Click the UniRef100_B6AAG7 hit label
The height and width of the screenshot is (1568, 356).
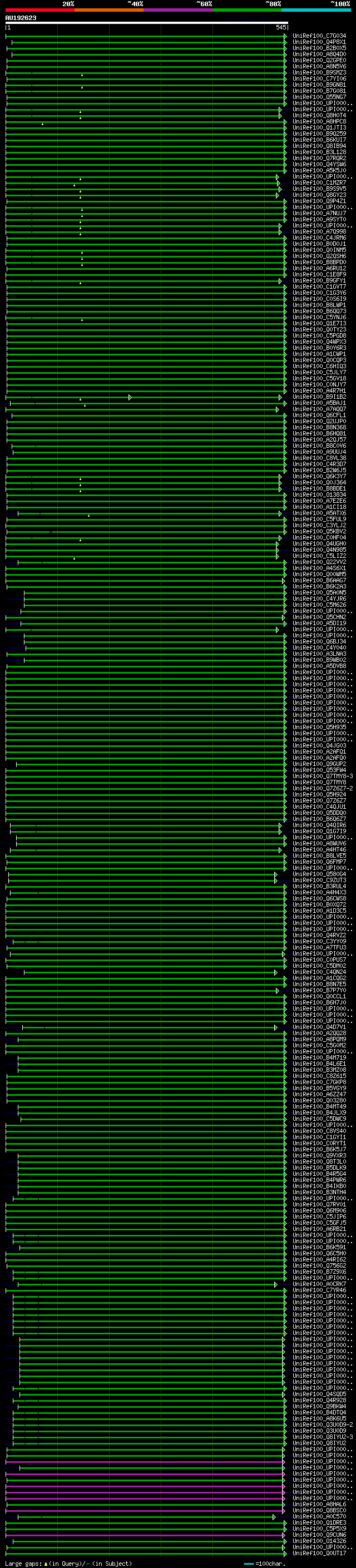pos(319,580)
